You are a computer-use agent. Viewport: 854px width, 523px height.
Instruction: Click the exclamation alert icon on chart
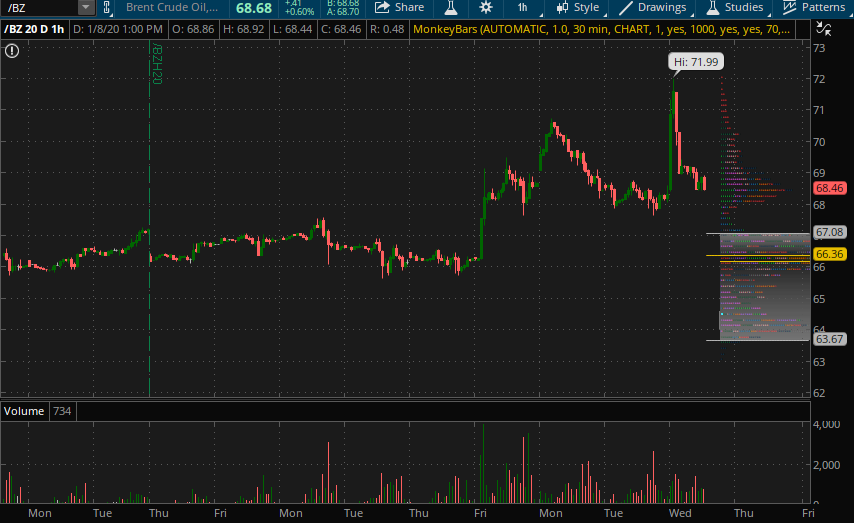(x=12, y=51)
